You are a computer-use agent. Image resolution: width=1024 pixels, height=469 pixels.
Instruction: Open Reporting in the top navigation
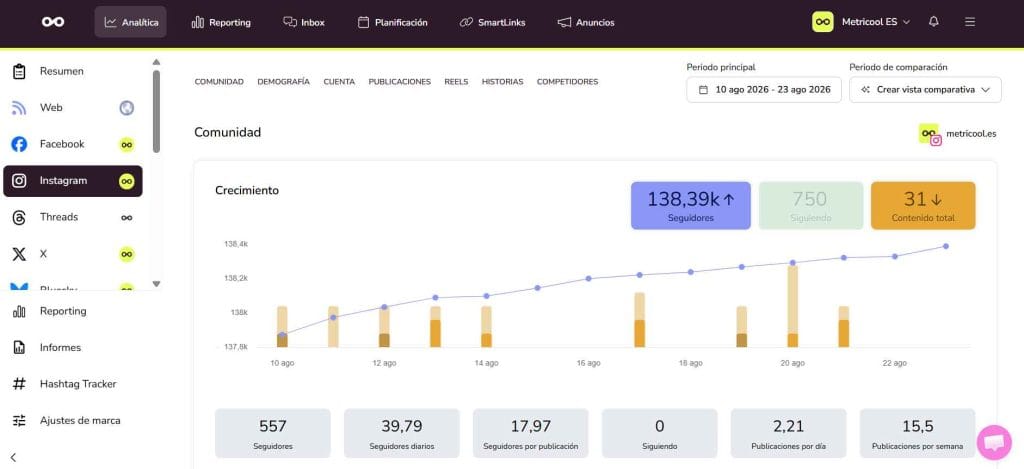(x=221, y=22)
